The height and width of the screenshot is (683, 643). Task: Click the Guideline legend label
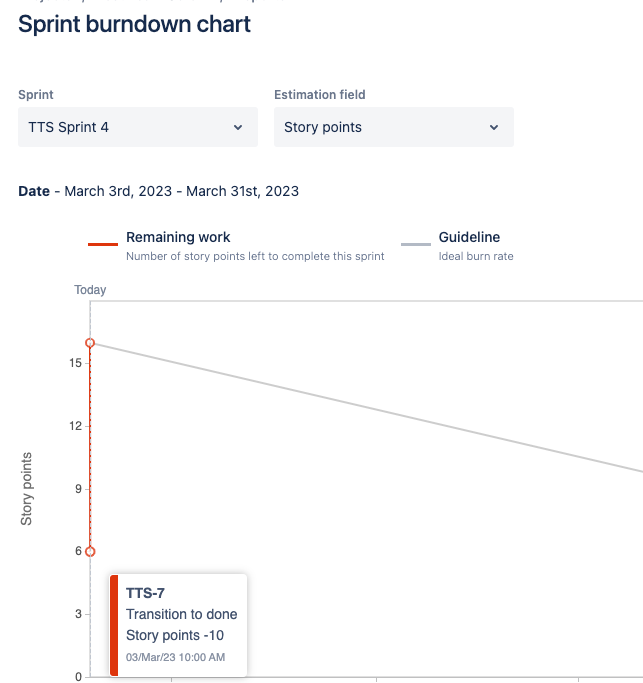[x=469, y=237]
